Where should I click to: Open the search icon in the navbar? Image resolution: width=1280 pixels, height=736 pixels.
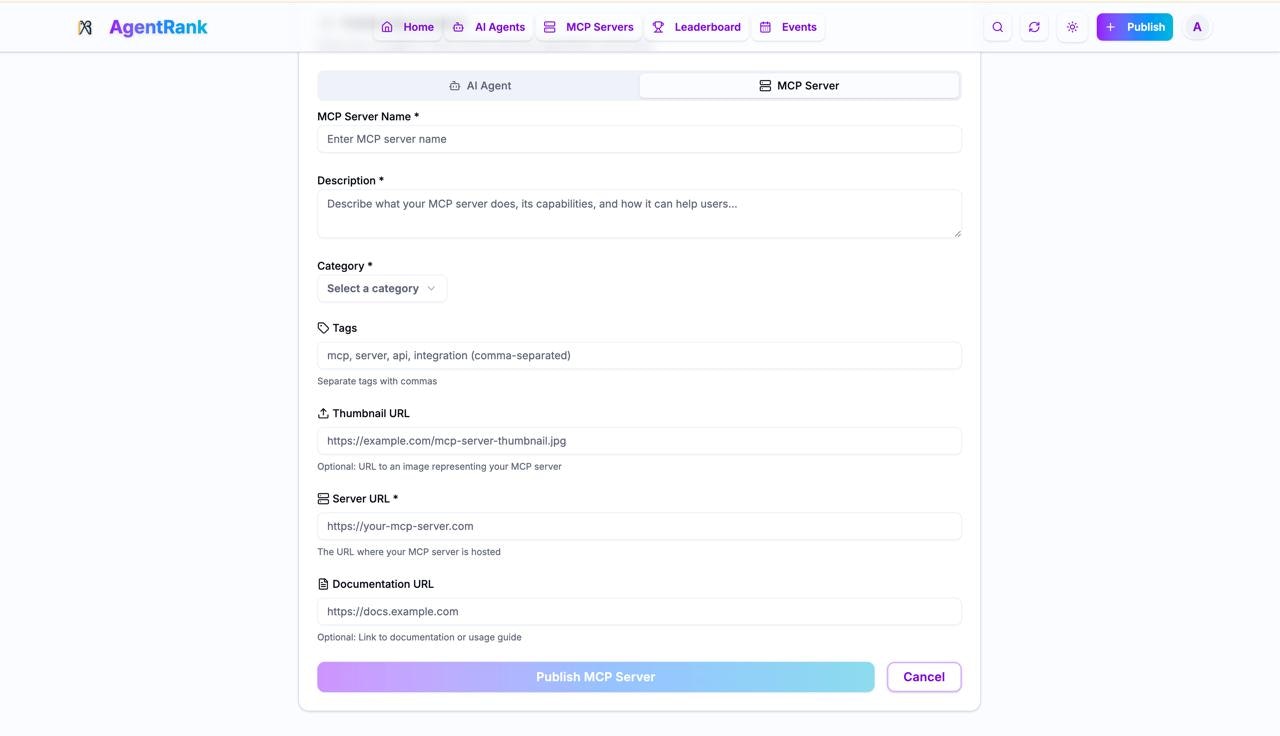point(997,27)
